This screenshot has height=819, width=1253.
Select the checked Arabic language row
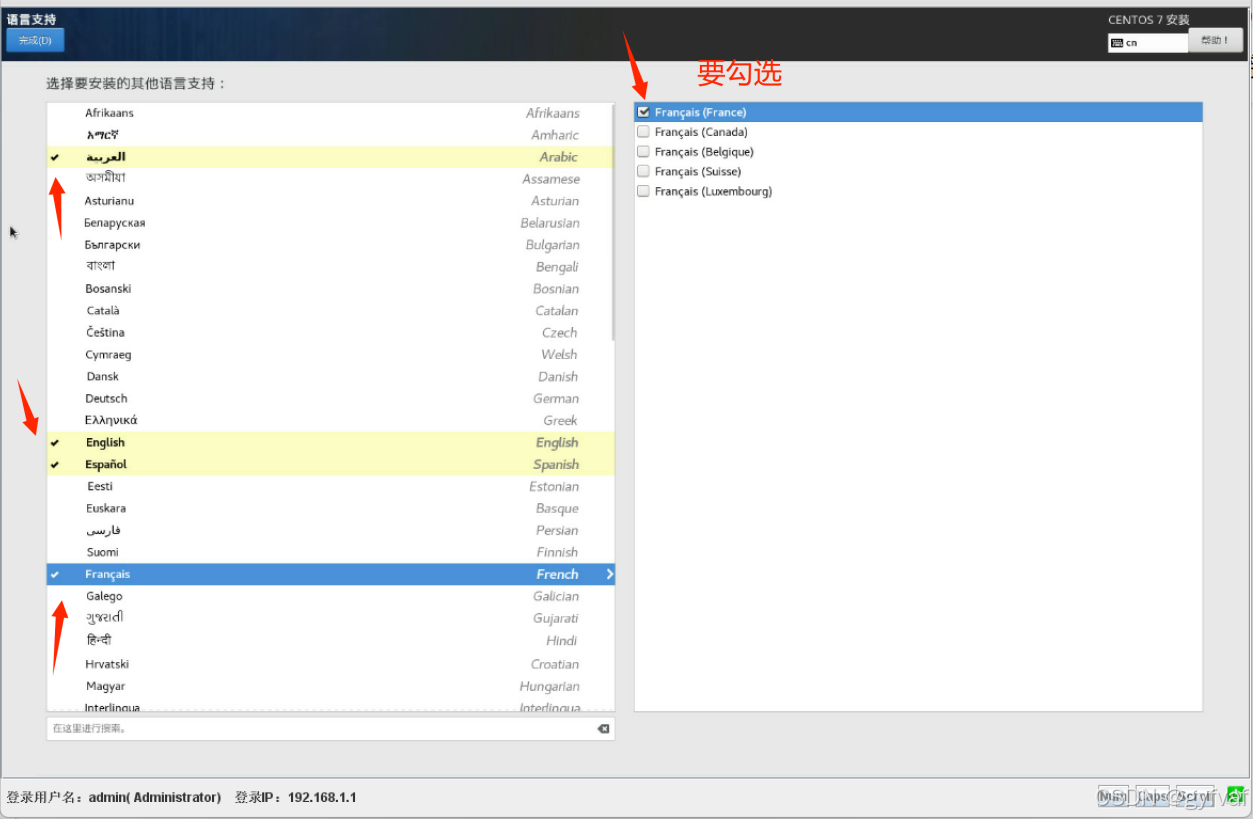tap(328, 157)
